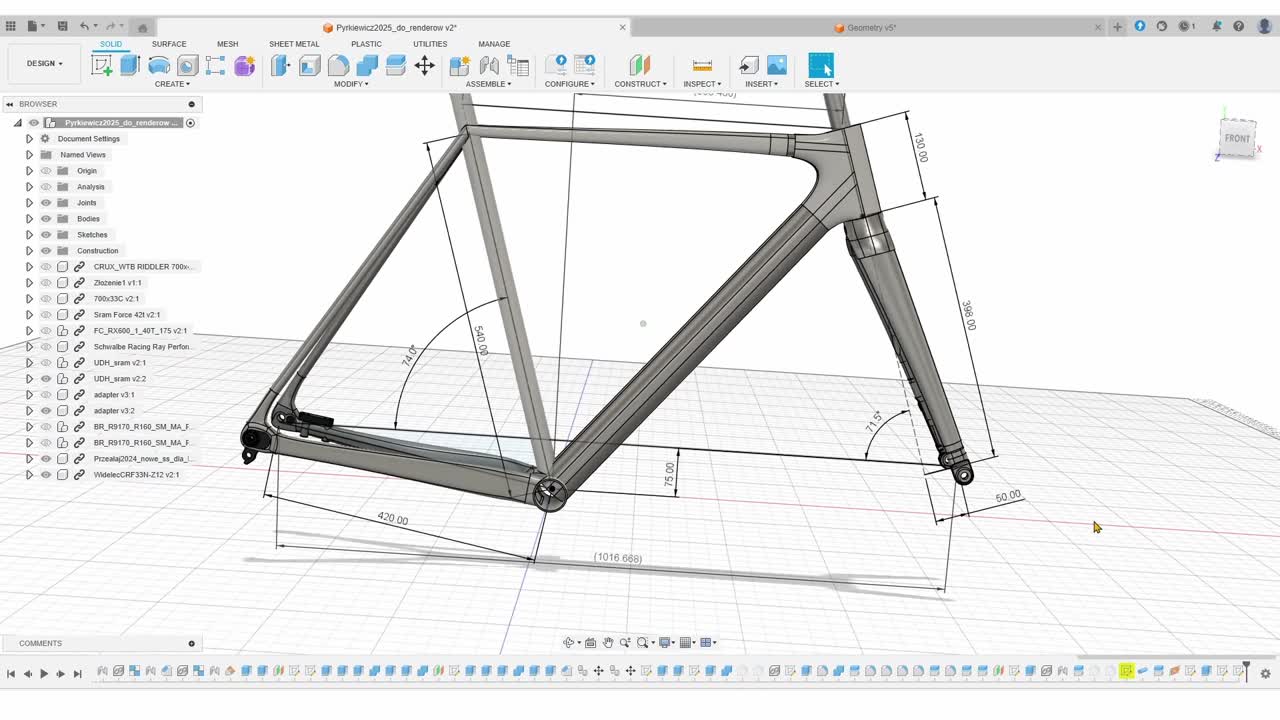The image size is (1280, 720).
Task: Click the Insert Derive icon
Action: click(748, 65)
